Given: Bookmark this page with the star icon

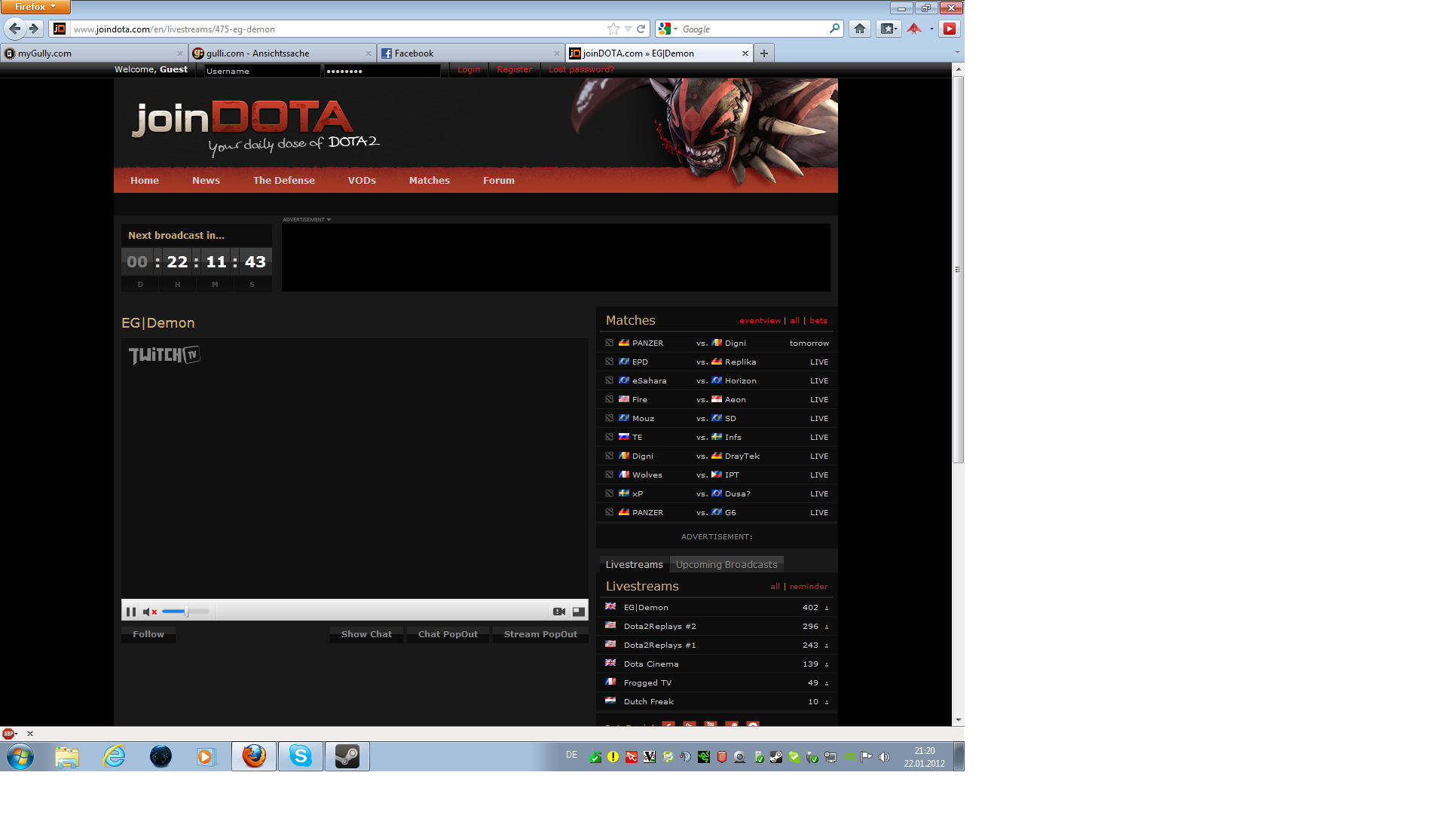Looking at the screenshot, I should tap(613, 29).
